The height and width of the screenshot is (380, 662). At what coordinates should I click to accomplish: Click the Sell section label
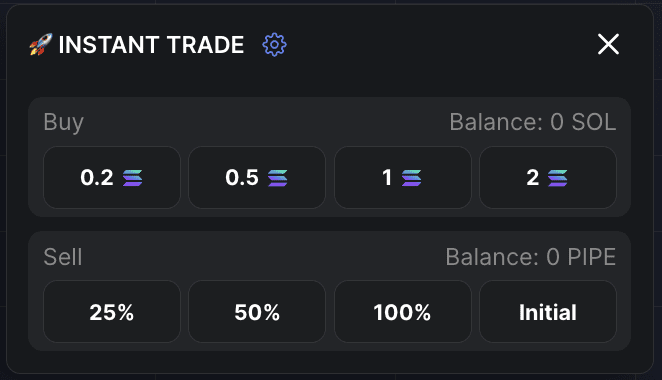click(x=63, y=257)
